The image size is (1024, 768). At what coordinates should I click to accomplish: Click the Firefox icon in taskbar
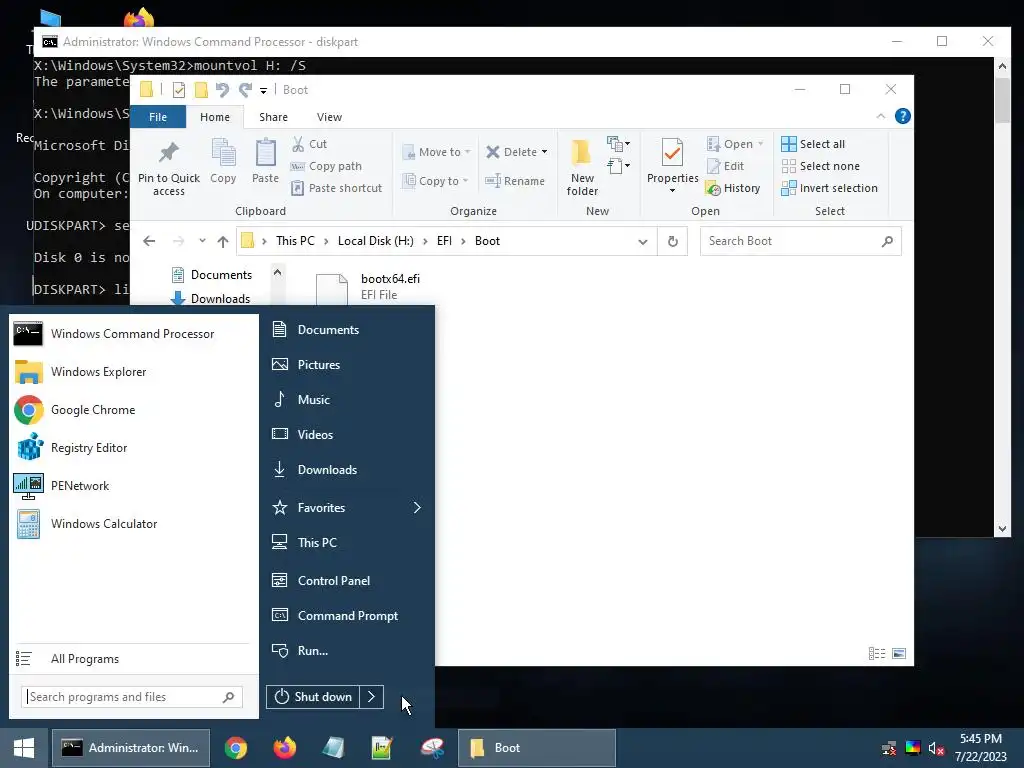(x=285, y=748)
